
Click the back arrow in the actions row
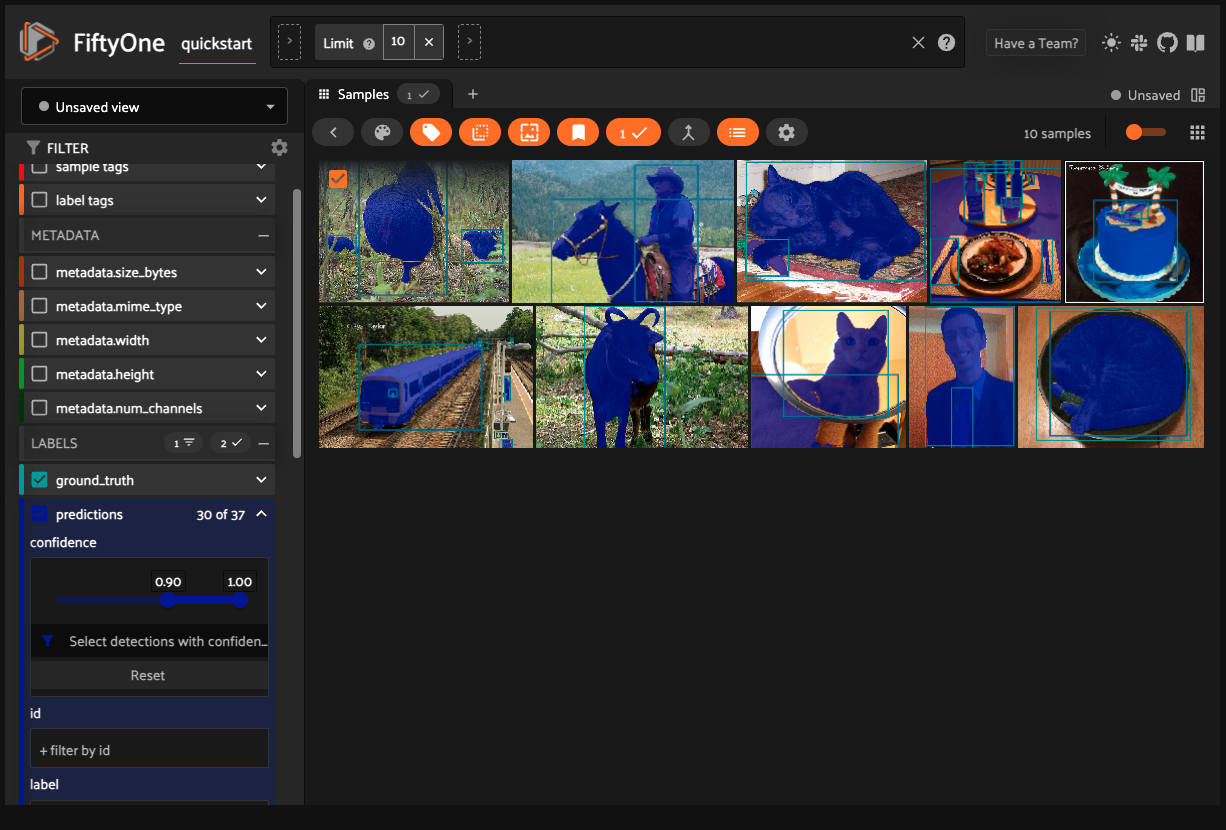333,132
